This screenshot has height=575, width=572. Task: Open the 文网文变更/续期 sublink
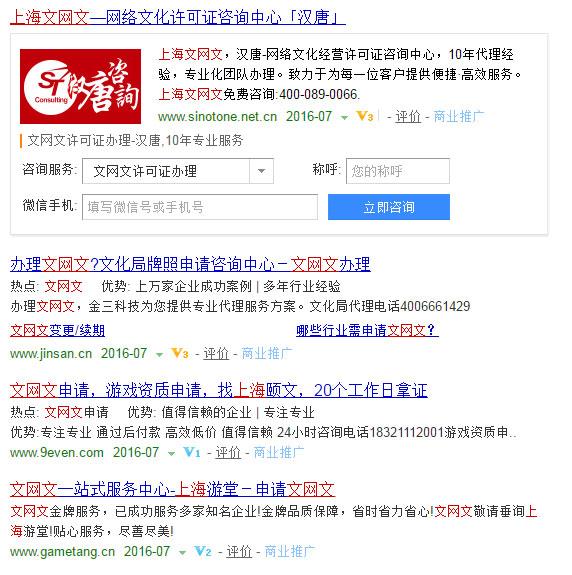57,330
